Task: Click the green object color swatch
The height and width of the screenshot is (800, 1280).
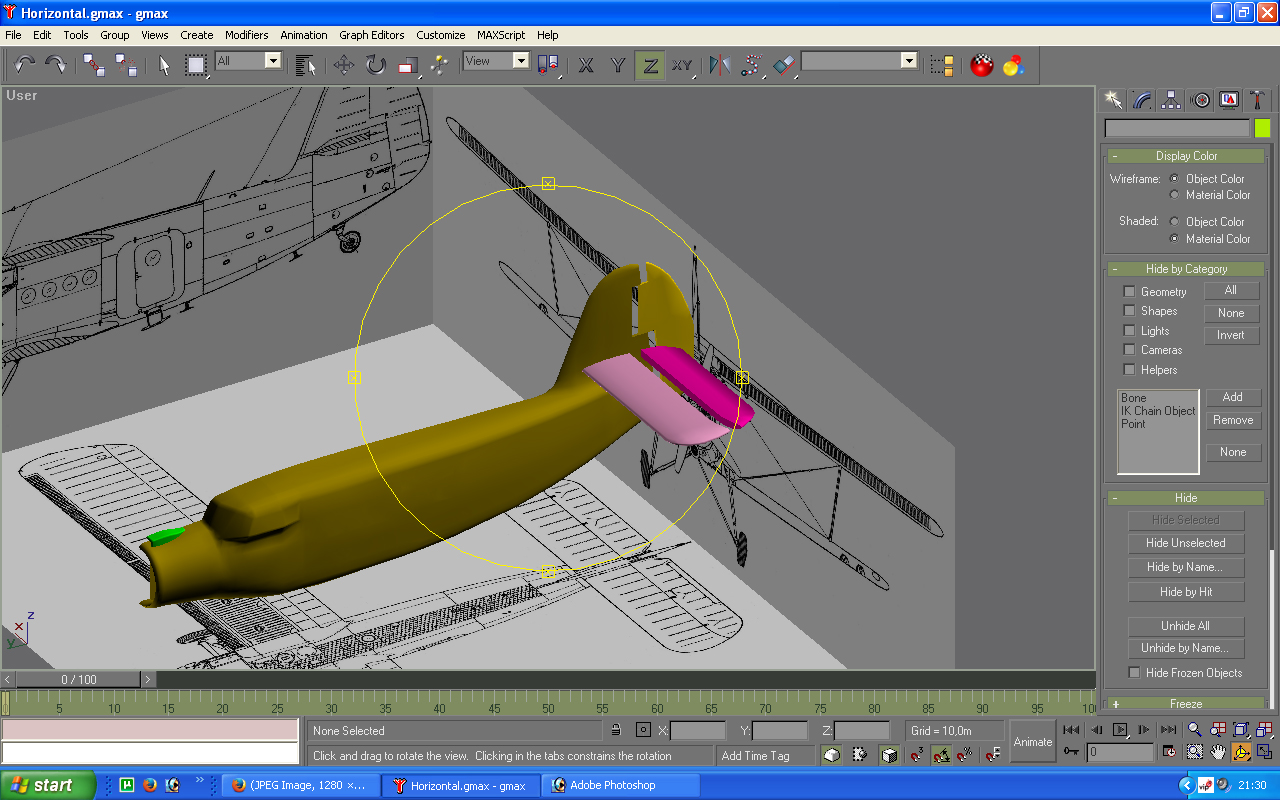Action: pyautogui.click(x=1262, y=128)
